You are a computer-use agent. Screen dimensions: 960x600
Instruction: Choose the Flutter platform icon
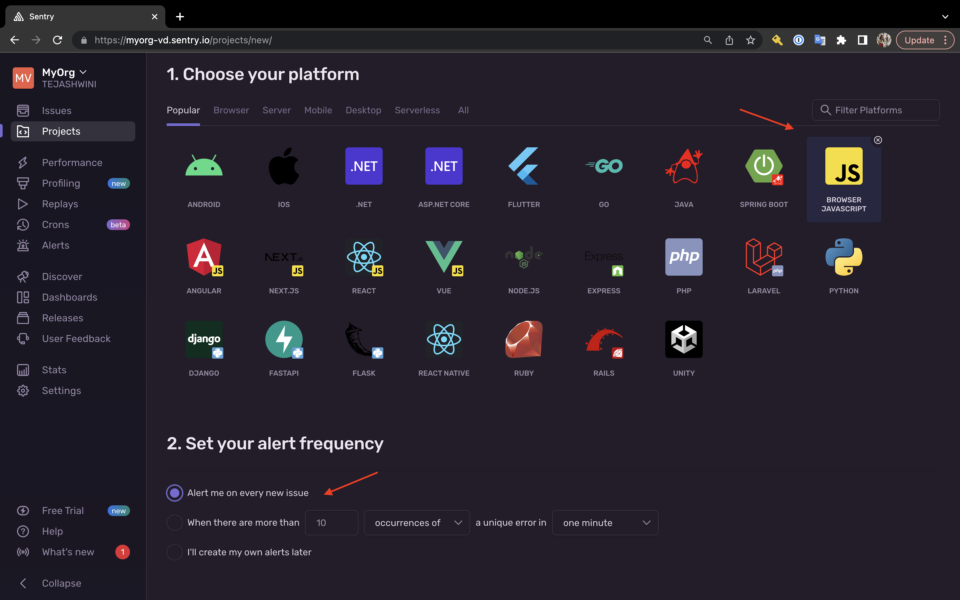[x=524, y=167]
